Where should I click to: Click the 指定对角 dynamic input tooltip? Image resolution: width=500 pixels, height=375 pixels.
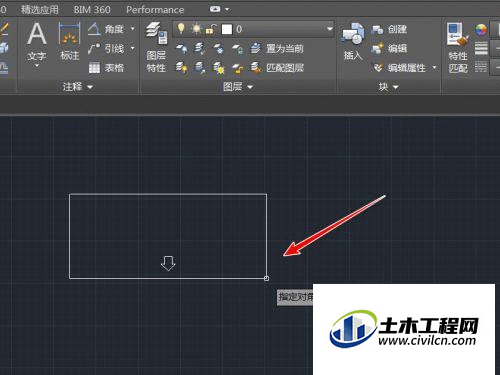click(295, 297)
